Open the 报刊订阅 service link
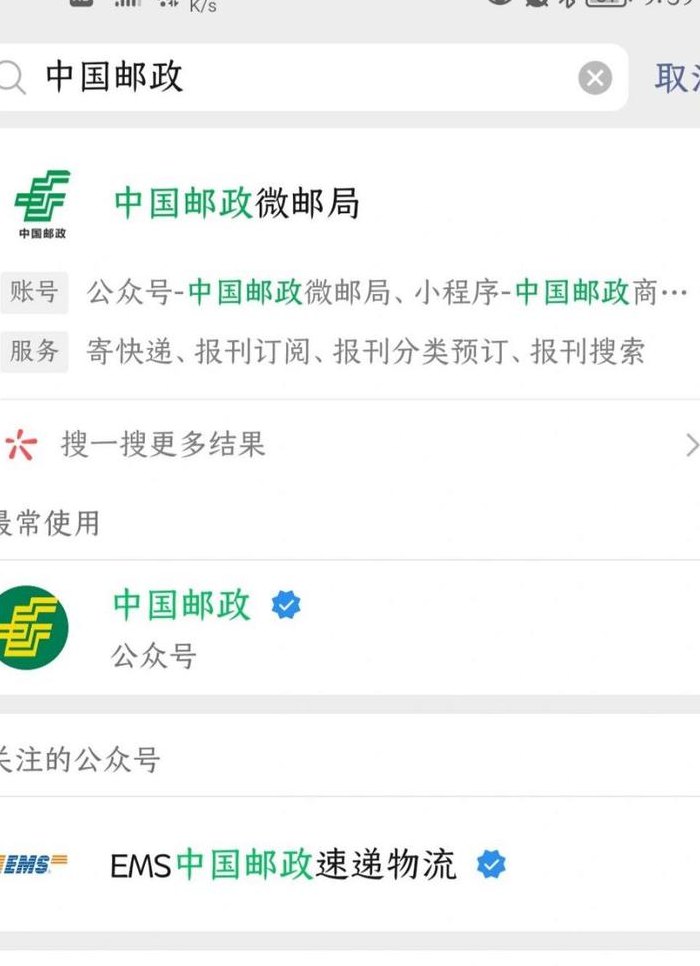Image resolution: width=700 pixels, height=966 pixels. (x=253, y=352)
